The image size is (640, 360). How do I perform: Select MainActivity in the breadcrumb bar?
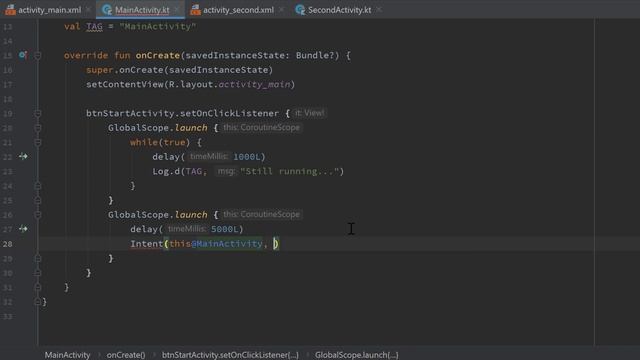[67, 355]
